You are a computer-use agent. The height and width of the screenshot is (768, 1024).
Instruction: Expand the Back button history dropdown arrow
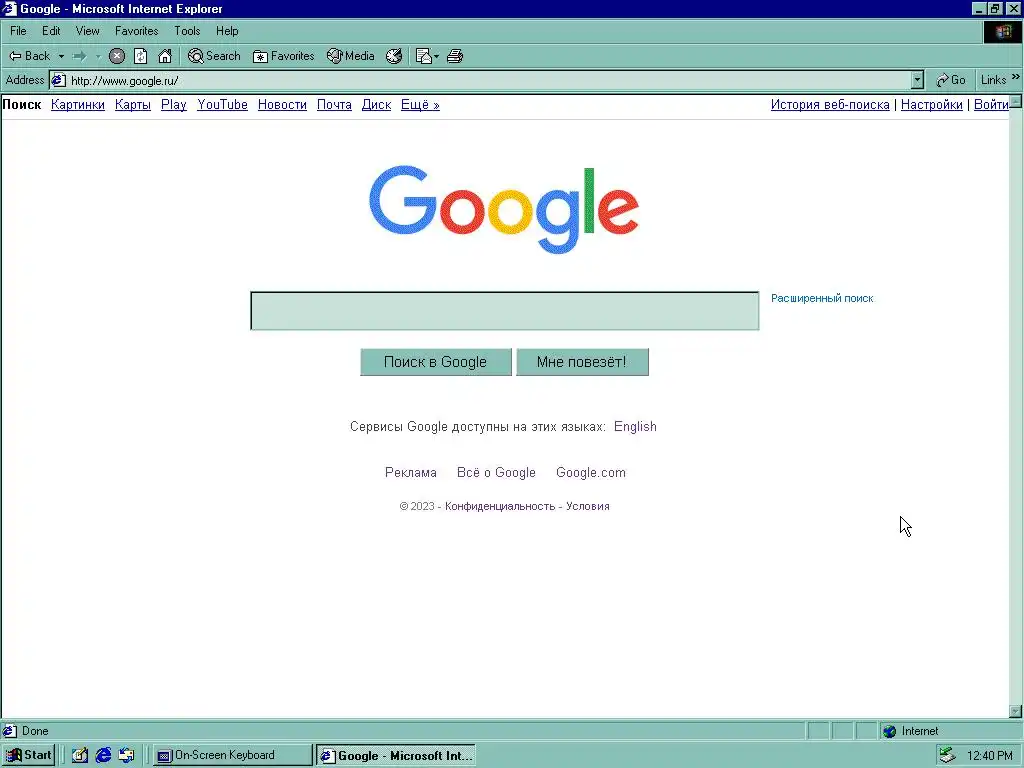click(61, 56)
